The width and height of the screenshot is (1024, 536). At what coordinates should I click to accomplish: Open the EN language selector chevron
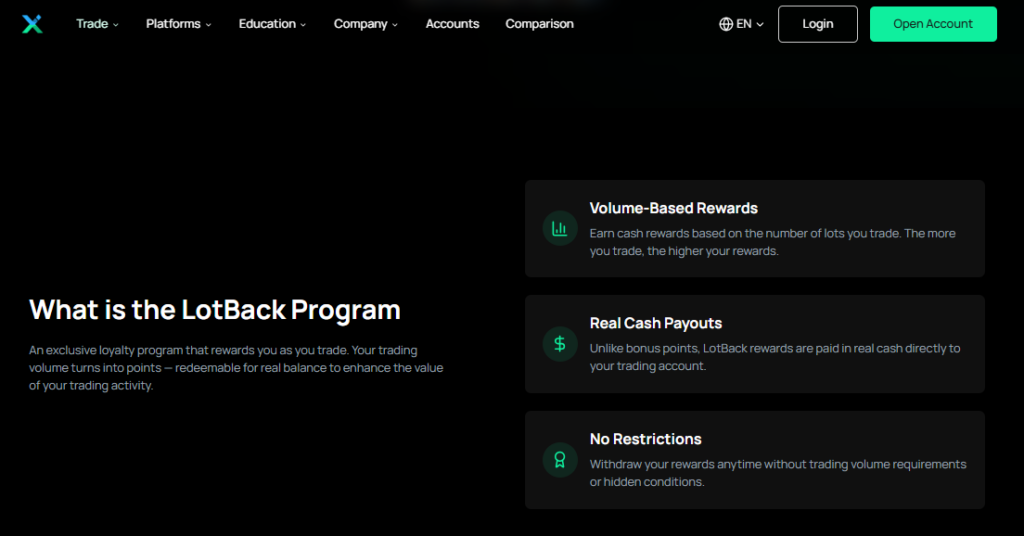click(x=760, y=24)
